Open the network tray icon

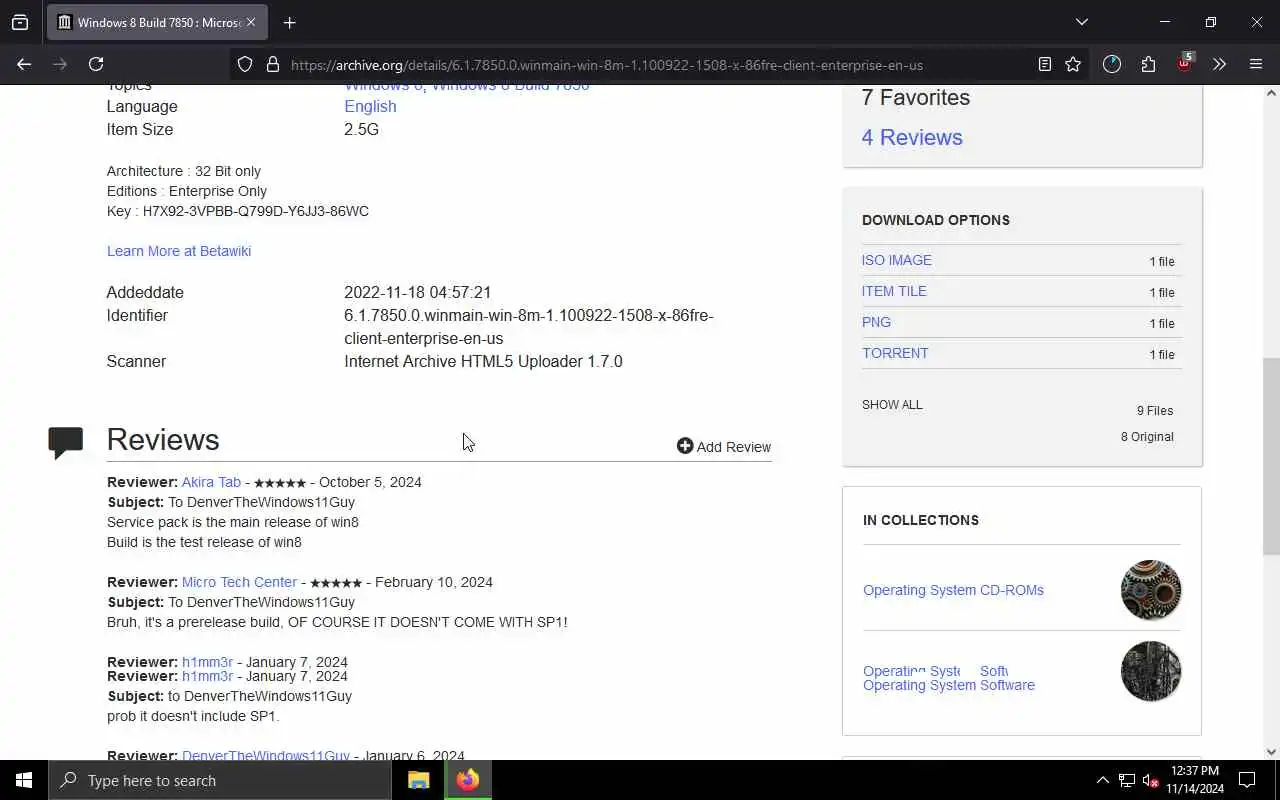(1127, 780)
